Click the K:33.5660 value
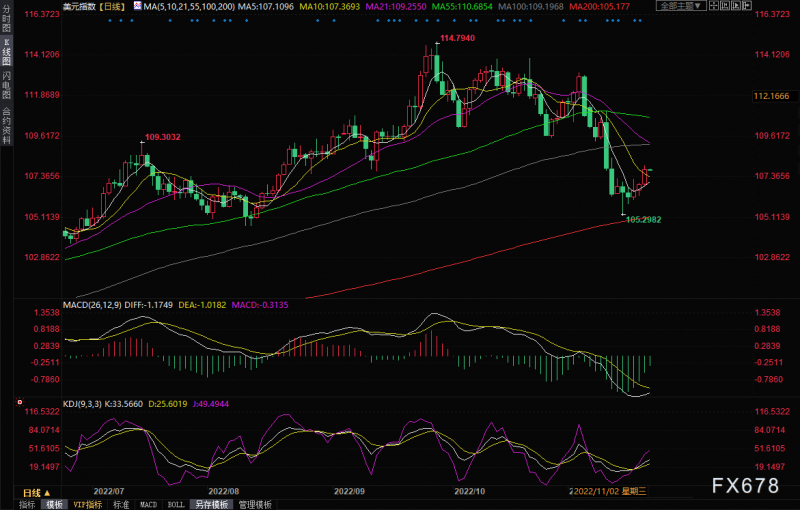Image resolution: width=800 pixels, height=510 pixels. [x=123, y=404]
